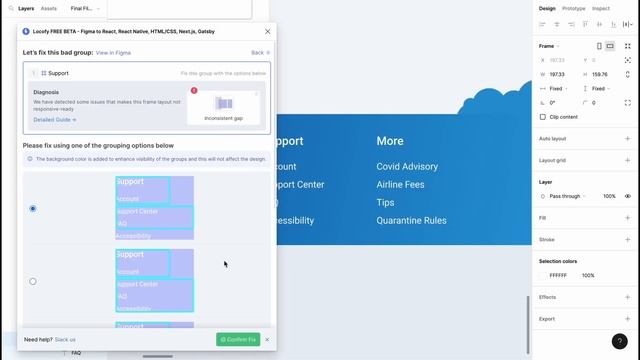This screenshot has width=640, height=360.
Task: Open the Frame type dropdown
Action: coord(549,46)
